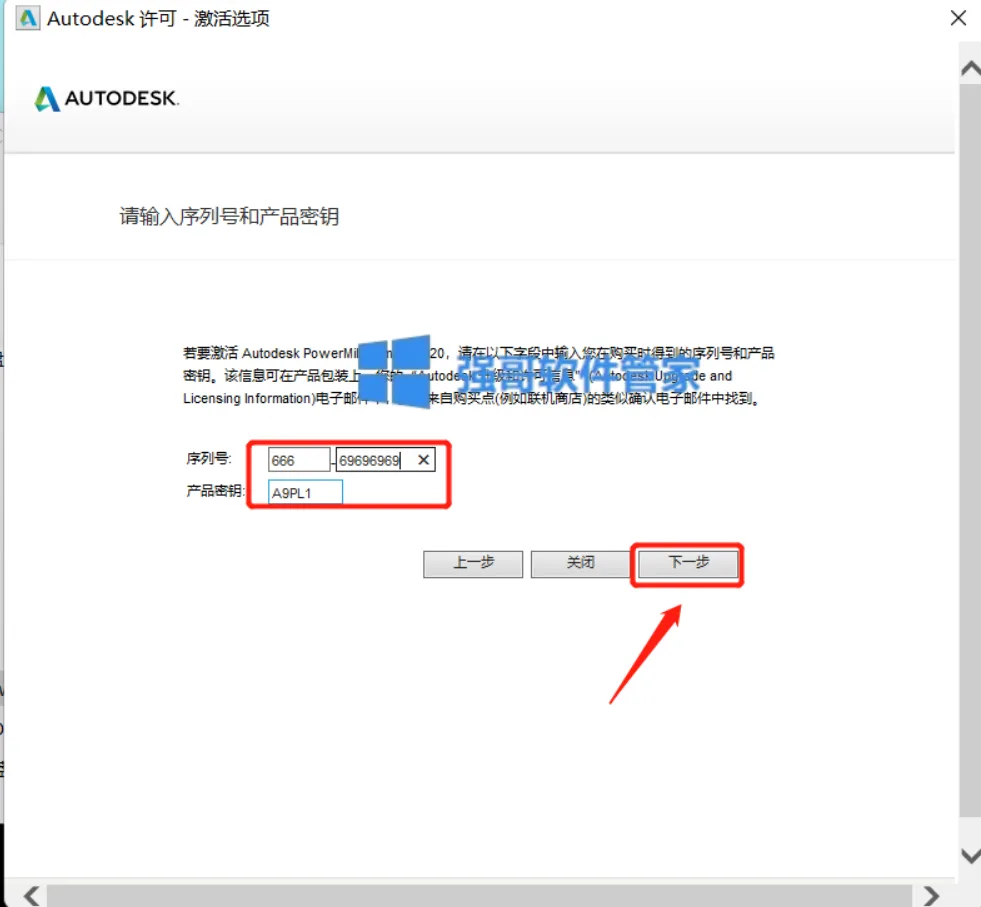The height and width of the screenshot is (907, 981).
Task: Click the Autodesk logo in header
Action: coord(106,98)
